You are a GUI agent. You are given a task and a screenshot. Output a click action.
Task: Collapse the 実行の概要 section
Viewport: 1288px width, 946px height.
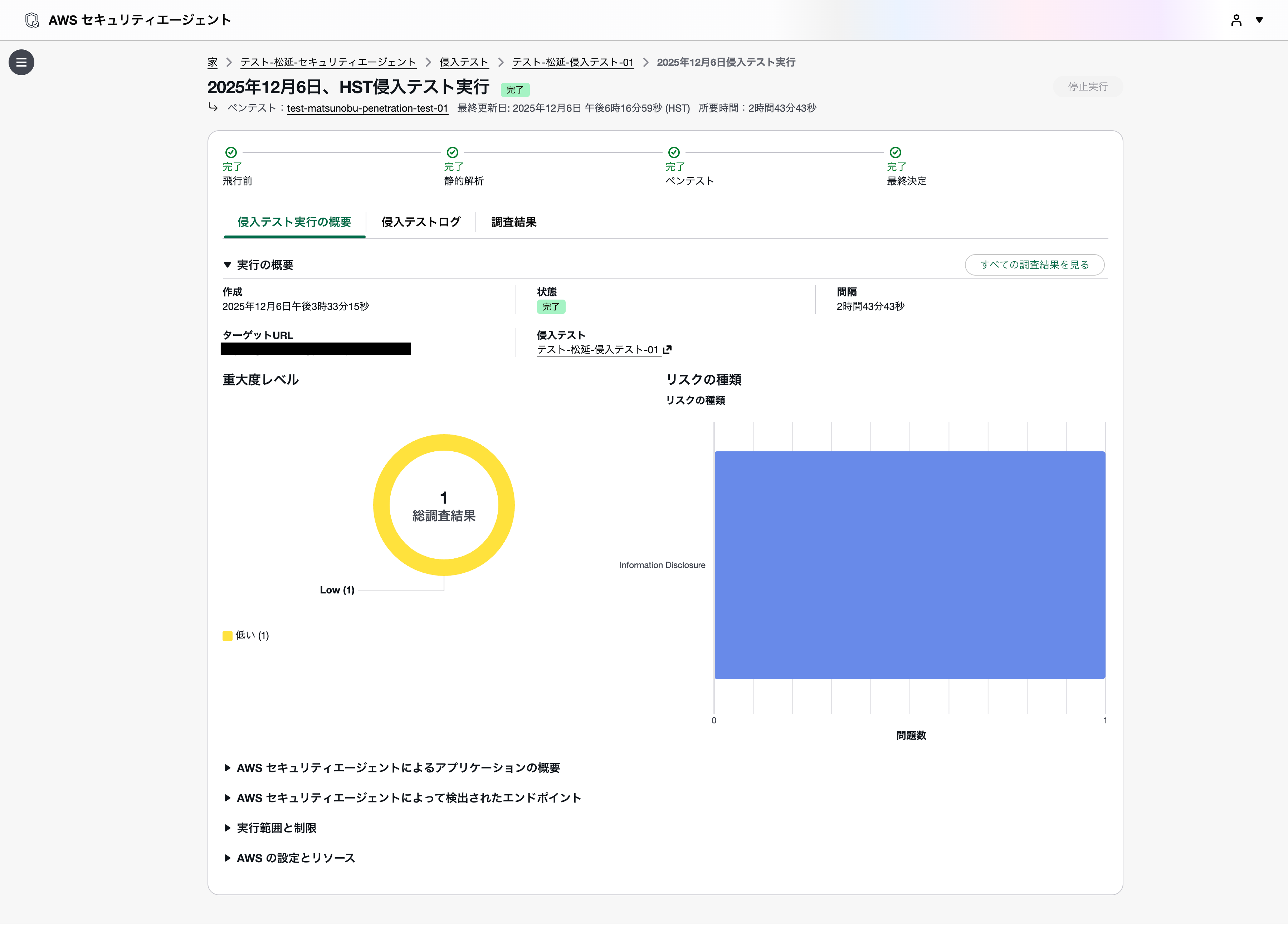coord(227,265)
